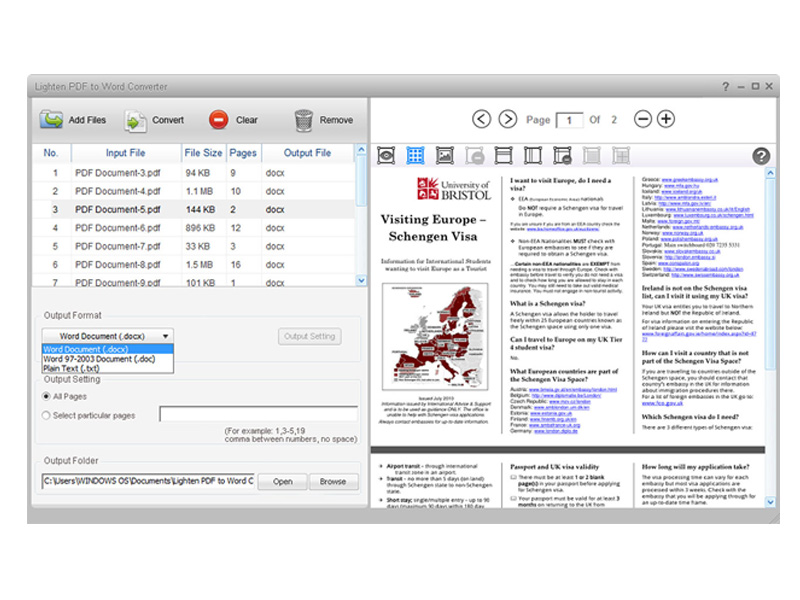
Task: Zoom in using the plus control
Action: pyautogui.click(x=666, y=118)
